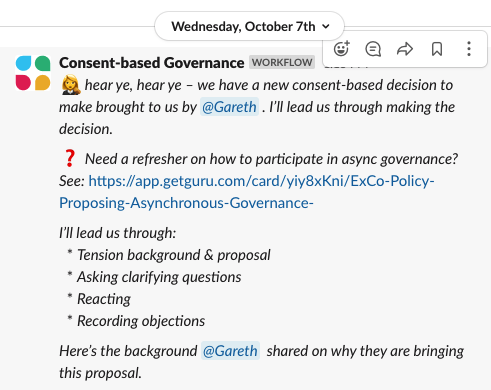491x390 pixels.
Task: Click the red question mark emoji
Action: pyautogui.click(x=70, y=158)
